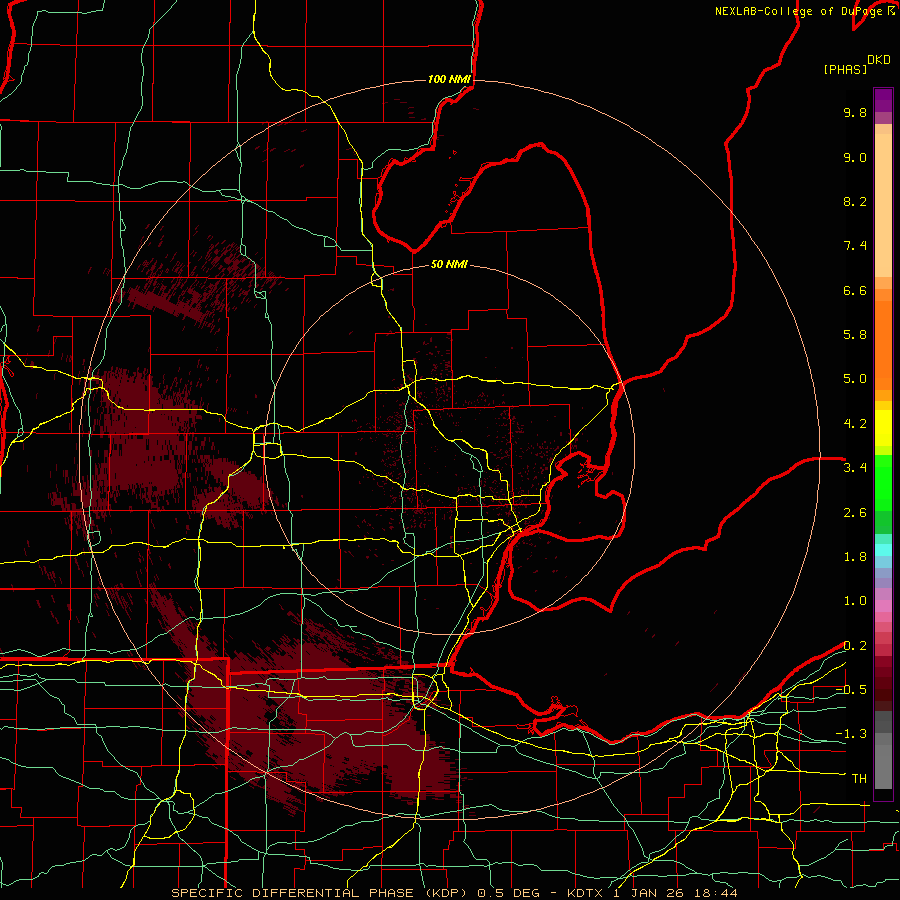
Task: Click the 9.8 scale value
Action: (x=855, y=112)
